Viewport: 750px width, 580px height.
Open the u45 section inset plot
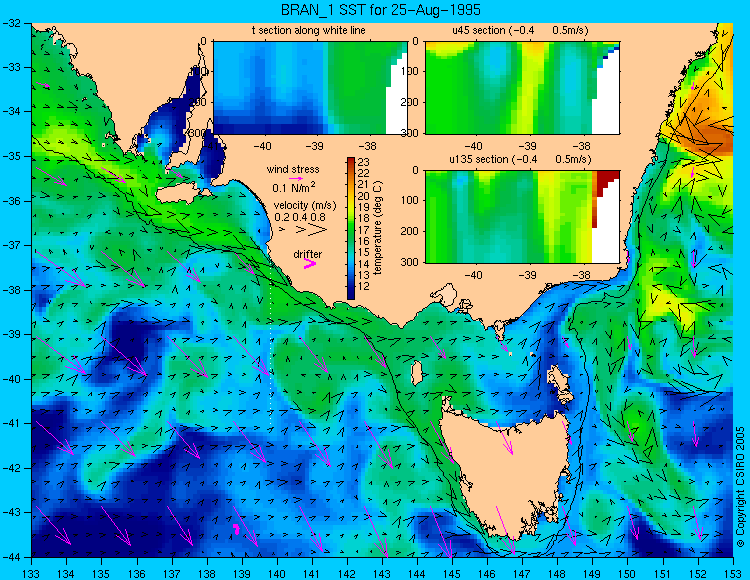point(522,88)
